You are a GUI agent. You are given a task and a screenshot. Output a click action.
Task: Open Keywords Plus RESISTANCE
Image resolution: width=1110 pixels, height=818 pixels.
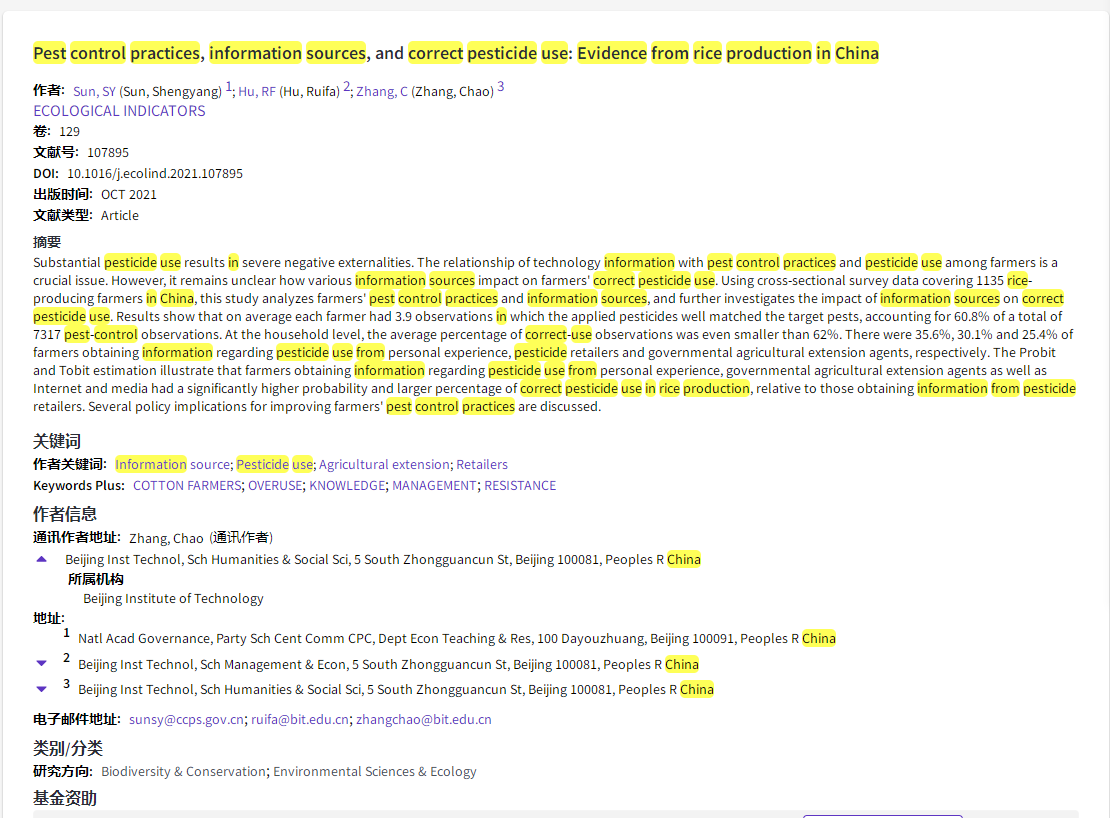pos(520,485)
